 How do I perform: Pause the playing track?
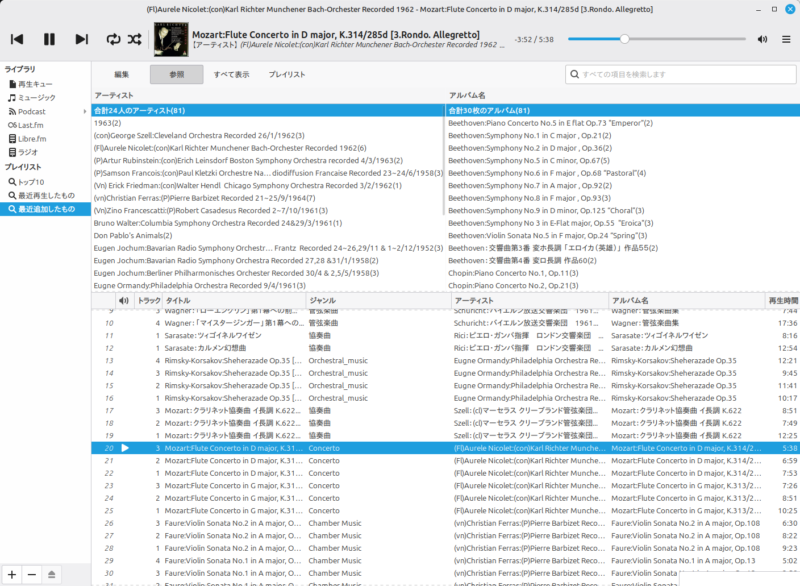coord(49,39)
